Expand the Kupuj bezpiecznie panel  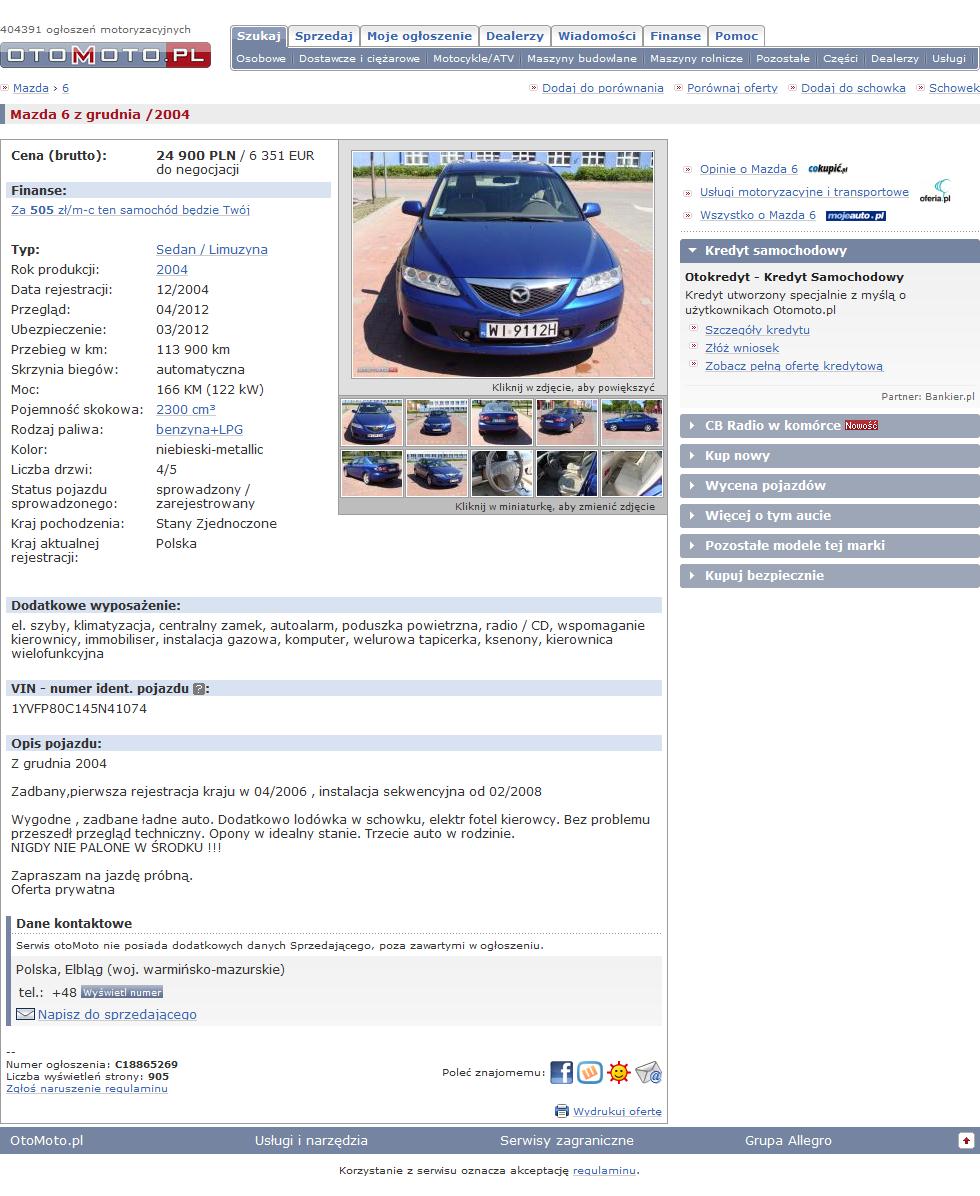(830, 576)
